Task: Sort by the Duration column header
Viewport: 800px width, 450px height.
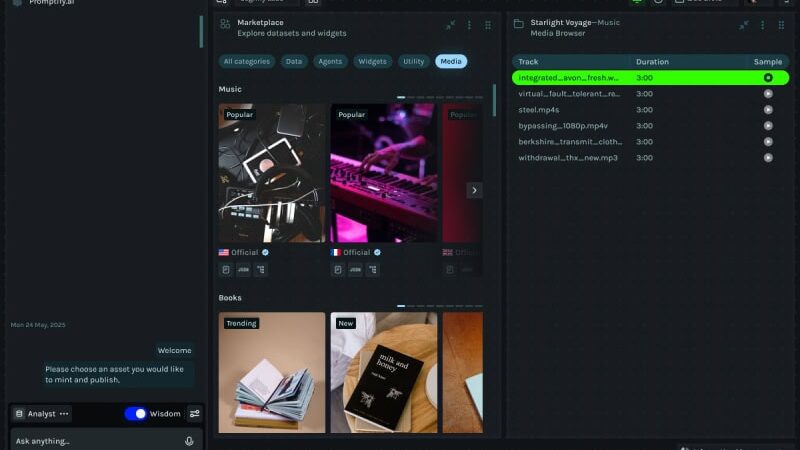Action: click(652, 62)
